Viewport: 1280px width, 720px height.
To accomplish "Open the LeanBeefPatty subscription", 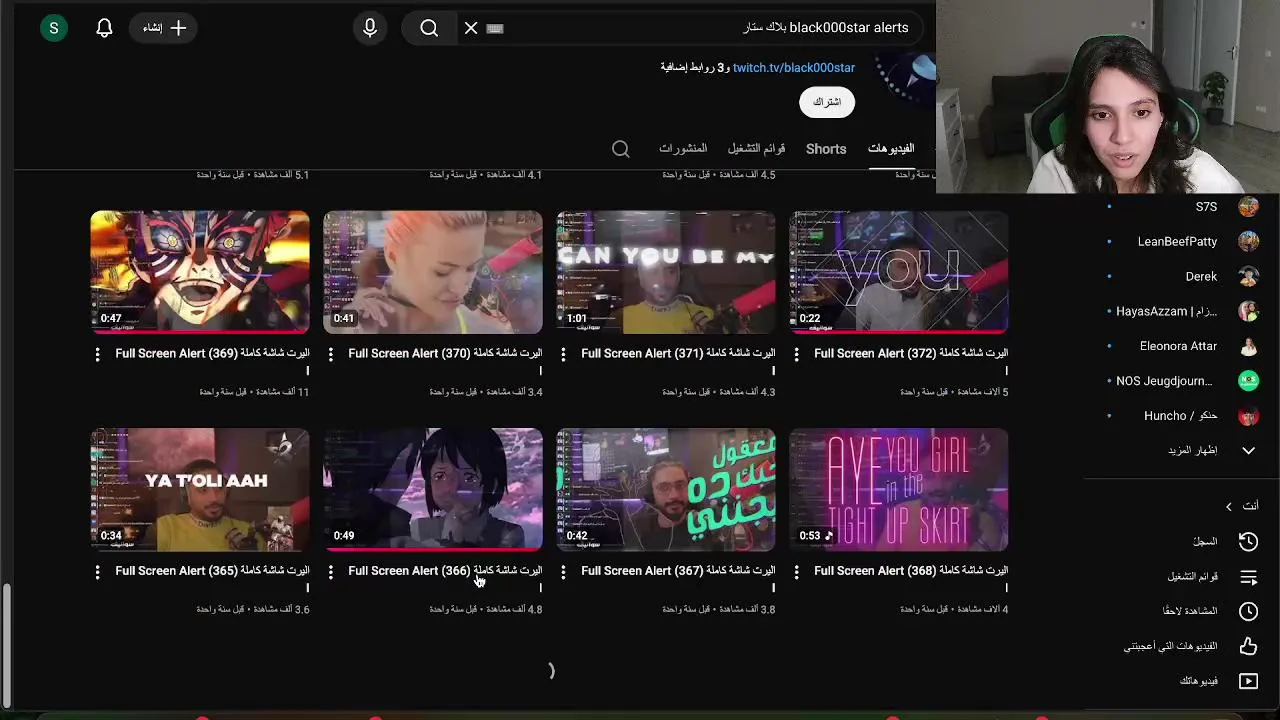I will point(1180,242).
